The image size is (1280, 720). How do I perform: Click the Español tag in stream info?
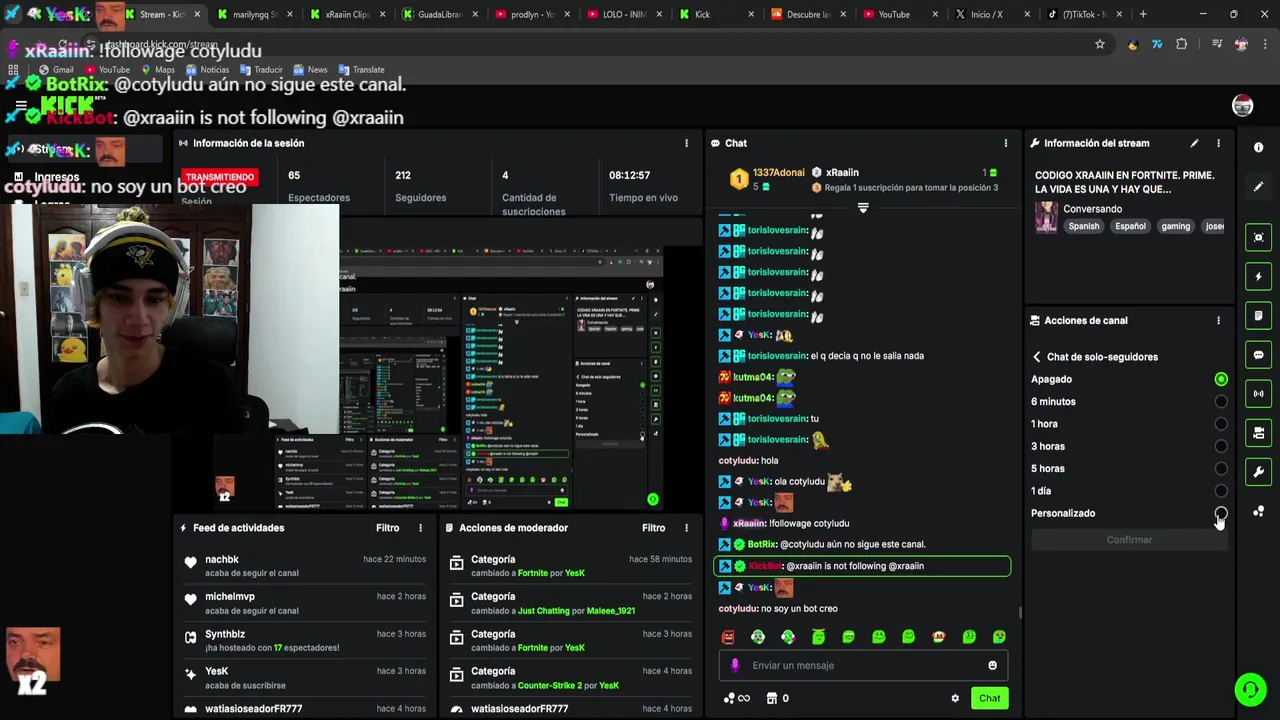1130,226
